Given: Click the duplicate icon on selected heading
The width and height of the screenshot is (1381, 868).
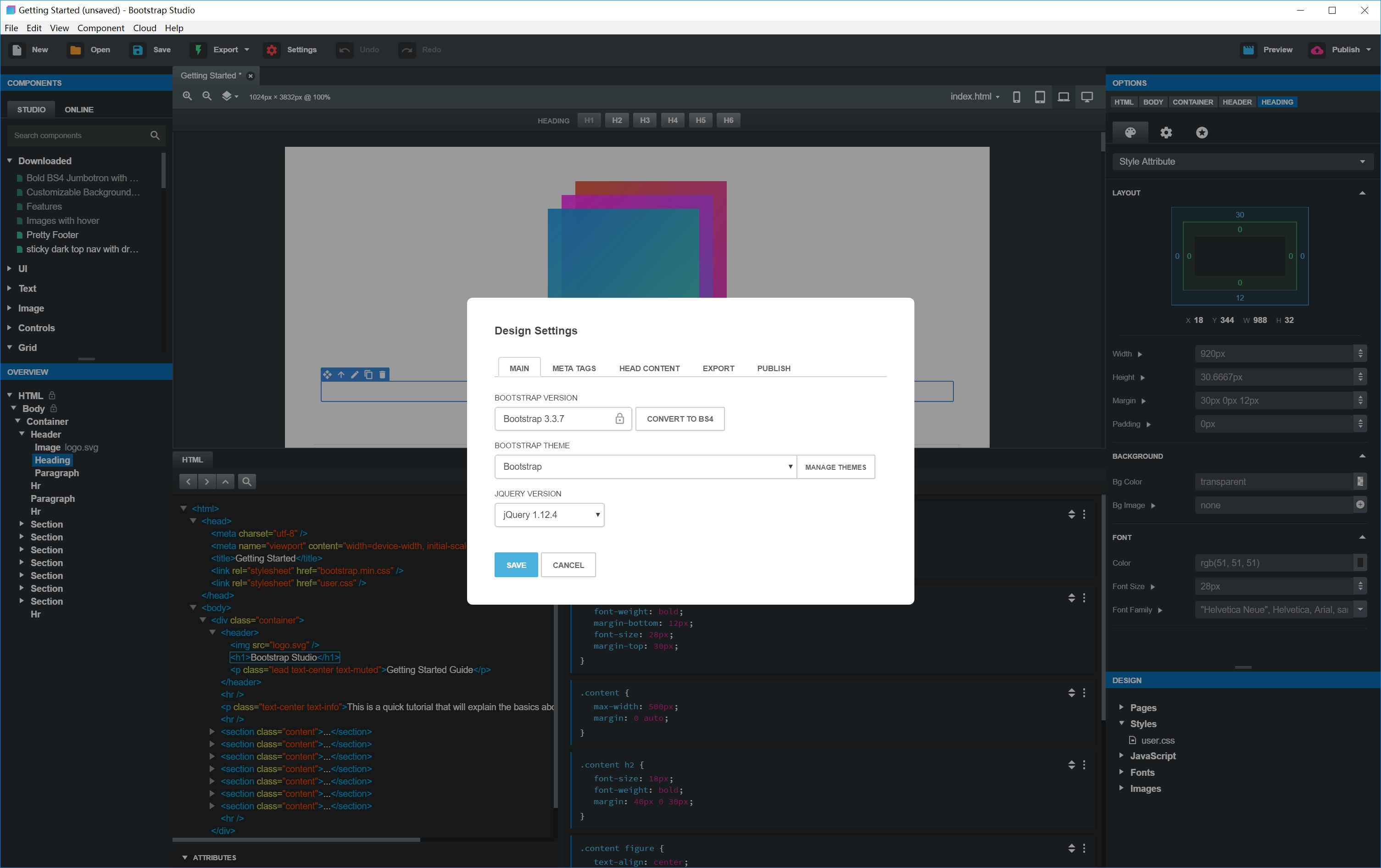Looking at the screenshot, I should pyautogui.click(x=369, y=374).
